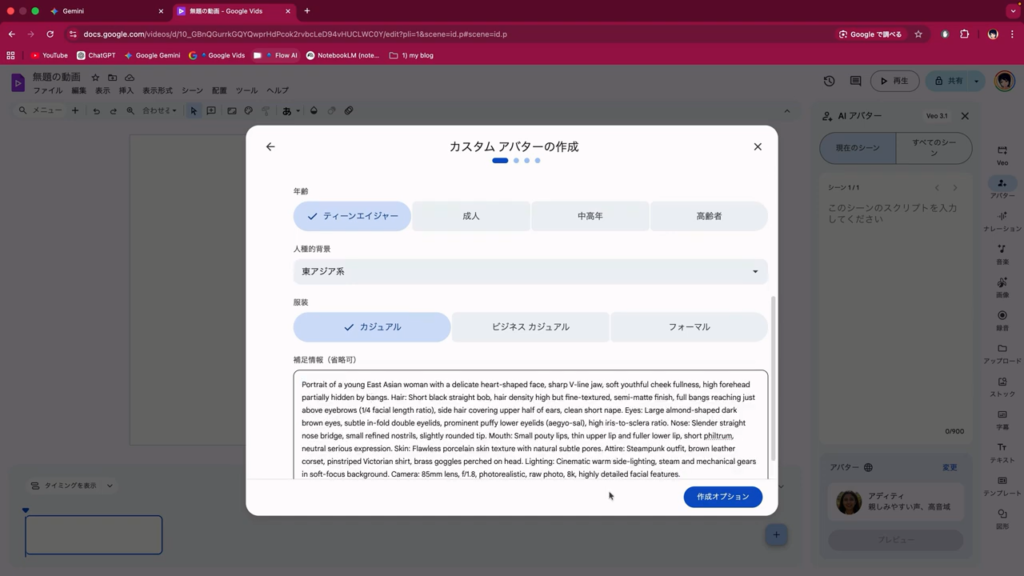This screenshot has height=576, width=1024.
Task: Open the アップロード sidebar icon
Action: [1002, 353]
